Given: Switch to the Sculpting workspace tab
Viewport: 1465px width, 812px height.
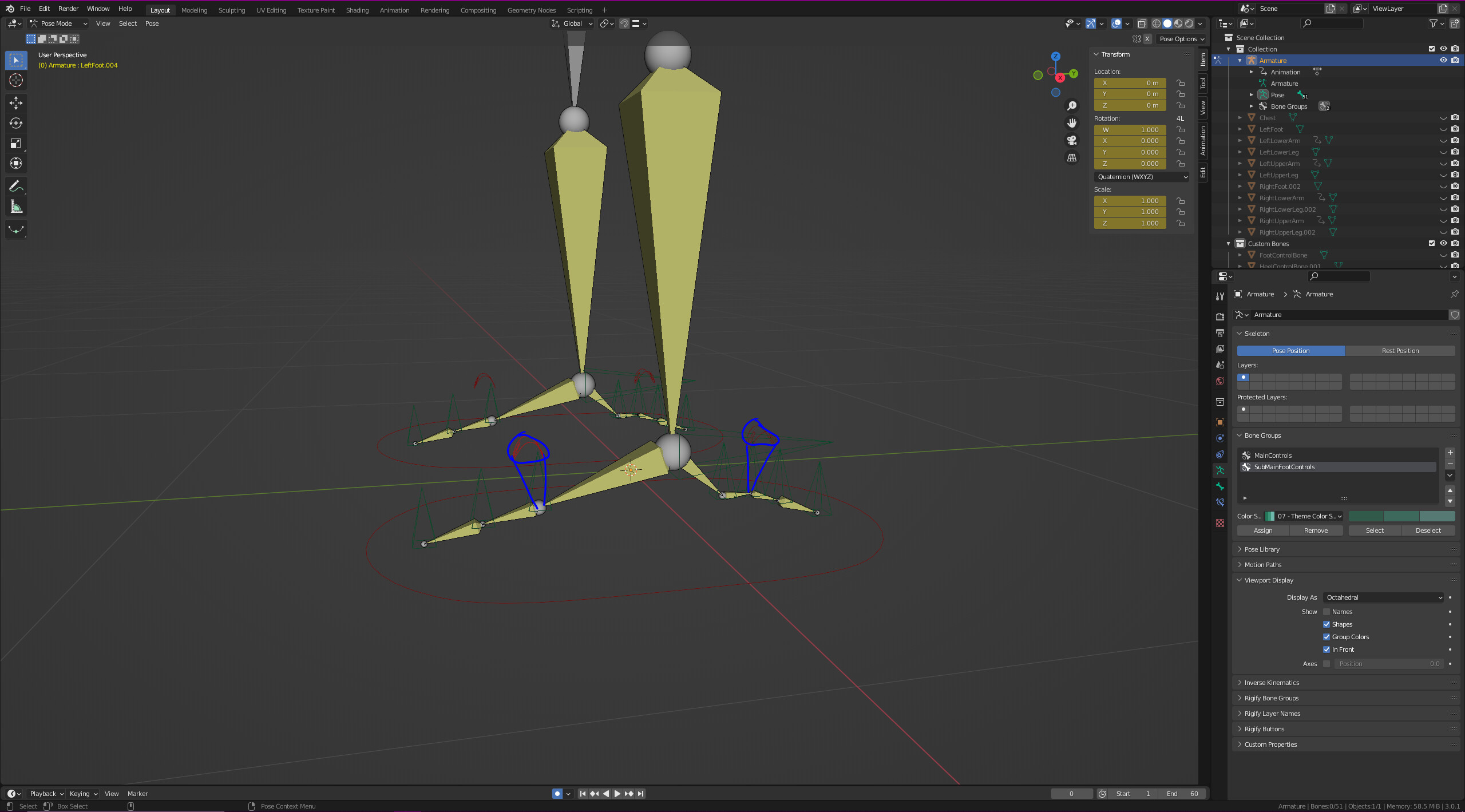Looking at the screenshot, I should tap(231, 10).
